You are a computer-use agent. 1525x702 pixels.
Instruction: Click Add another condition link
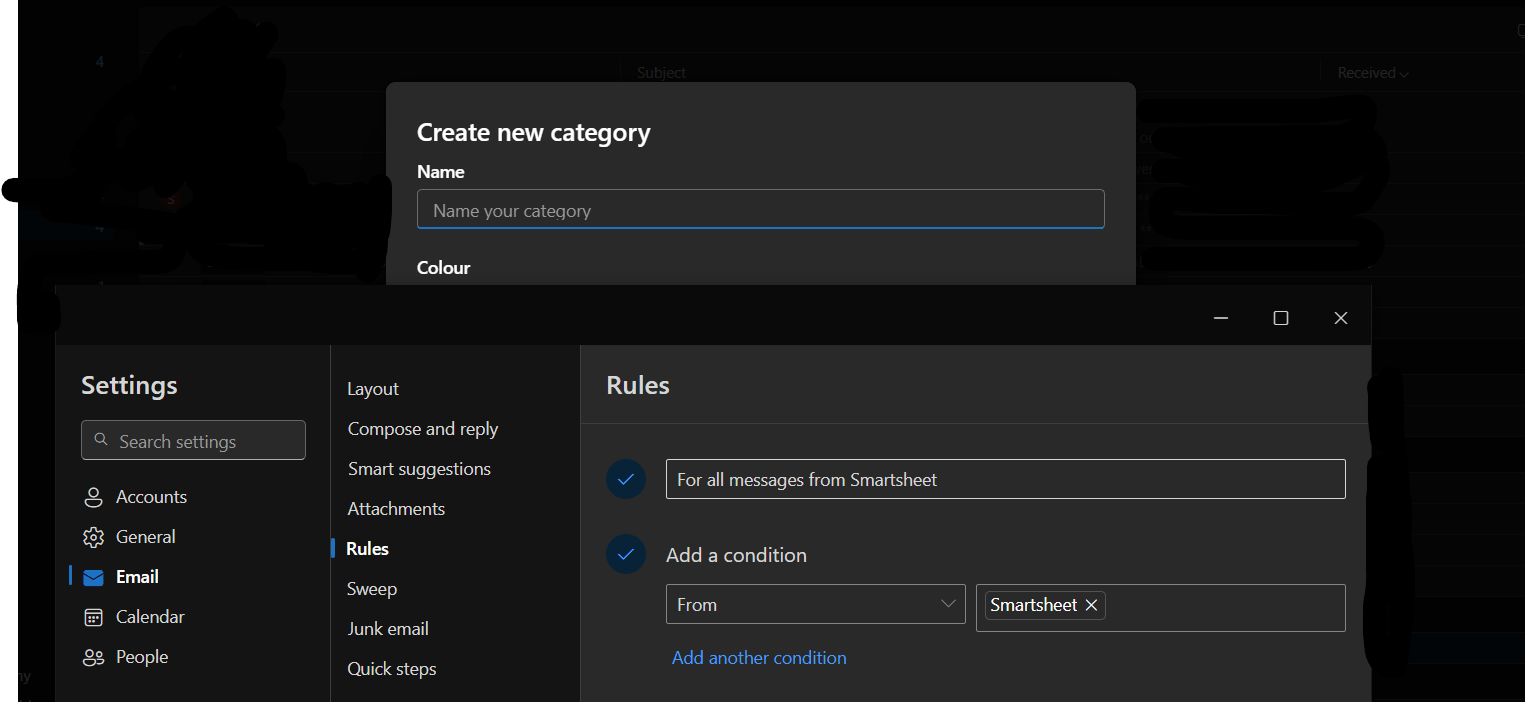tap(759, 657)
